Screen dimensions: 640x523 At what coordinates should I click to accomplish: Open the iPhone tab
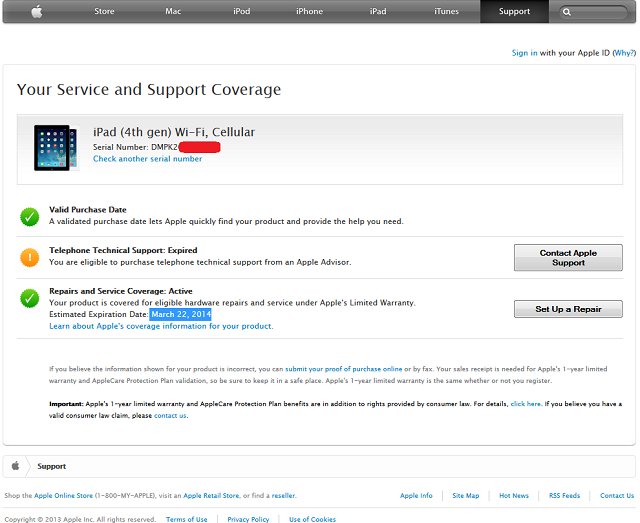tap(309, 11)
